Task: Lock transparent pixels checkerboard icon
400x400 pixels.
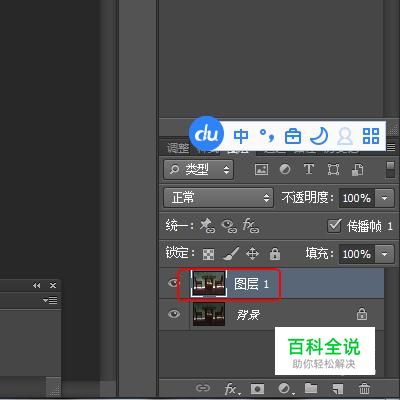Action: 209,254
